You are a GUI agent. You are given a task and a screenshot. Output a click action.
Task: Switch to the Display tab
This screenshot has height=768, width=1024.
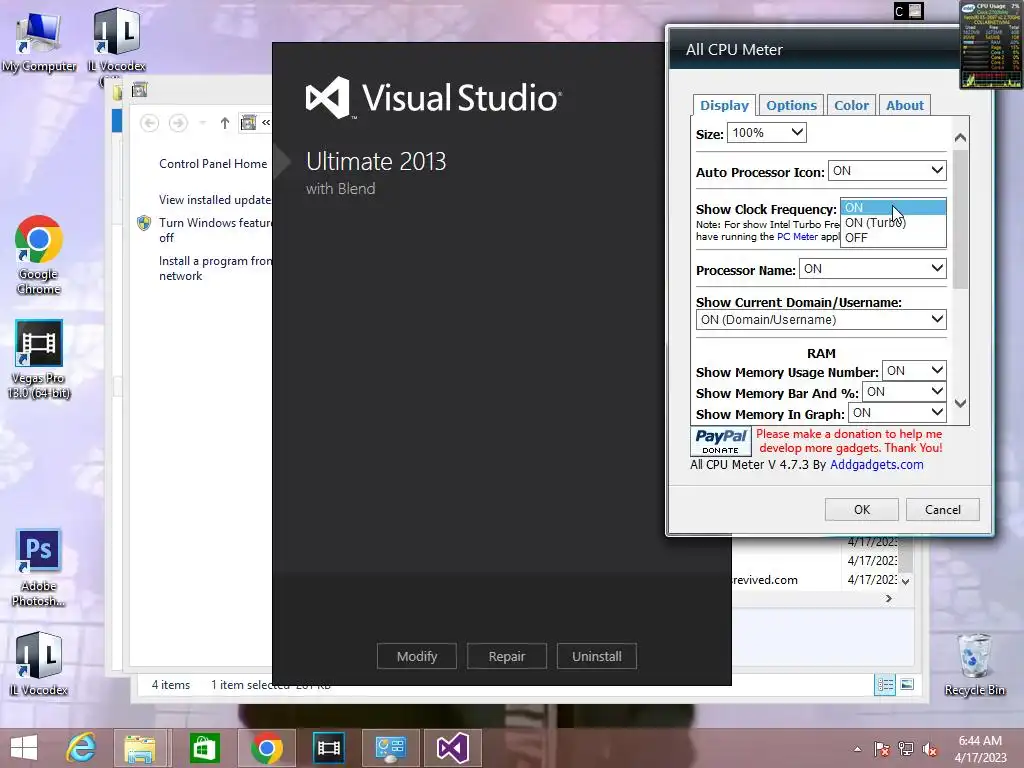pyautogui.click(x=724, y=105)
